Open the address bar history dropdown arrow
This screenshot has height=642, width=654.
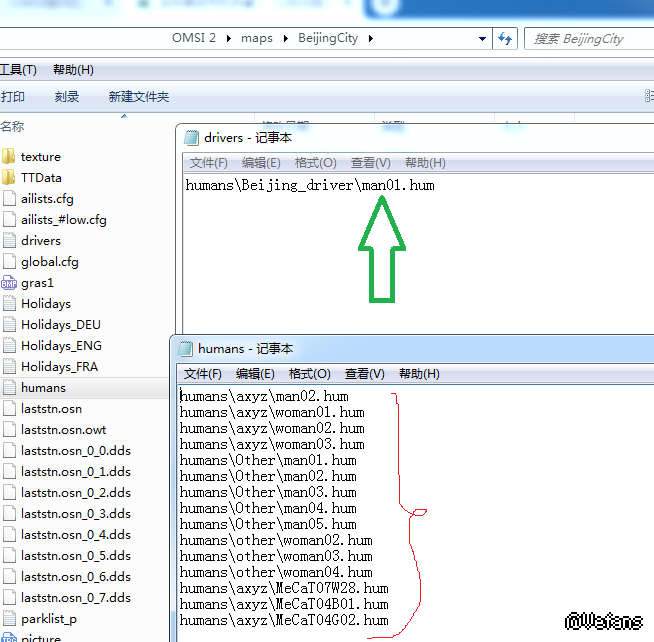(x=482, y=39)
